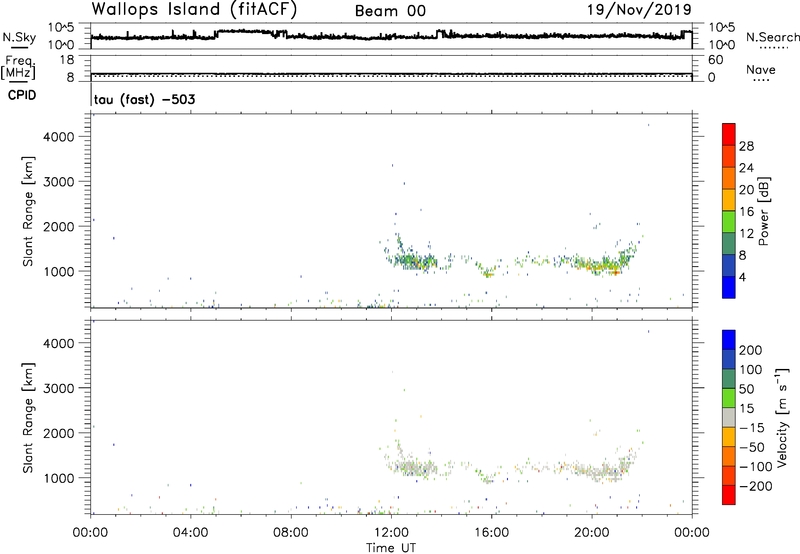The height and width of the screenshot is (554, 800).
Task: Click the '16:00' time axis label
Action: [491, 533]
